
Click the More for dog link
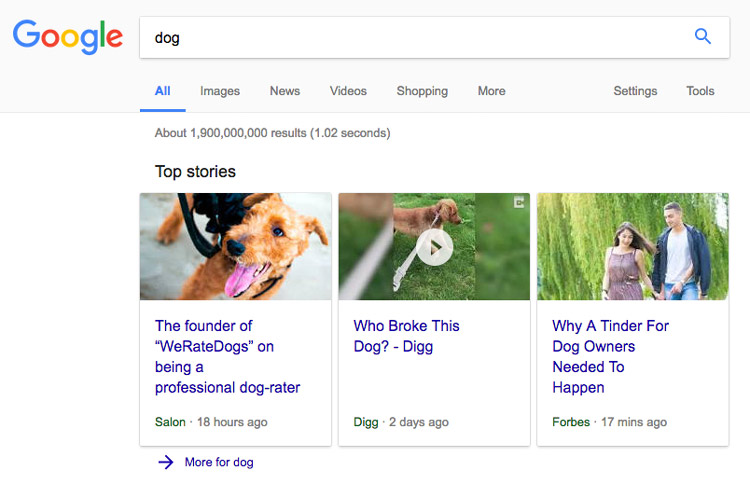click(x=219, y=462)
